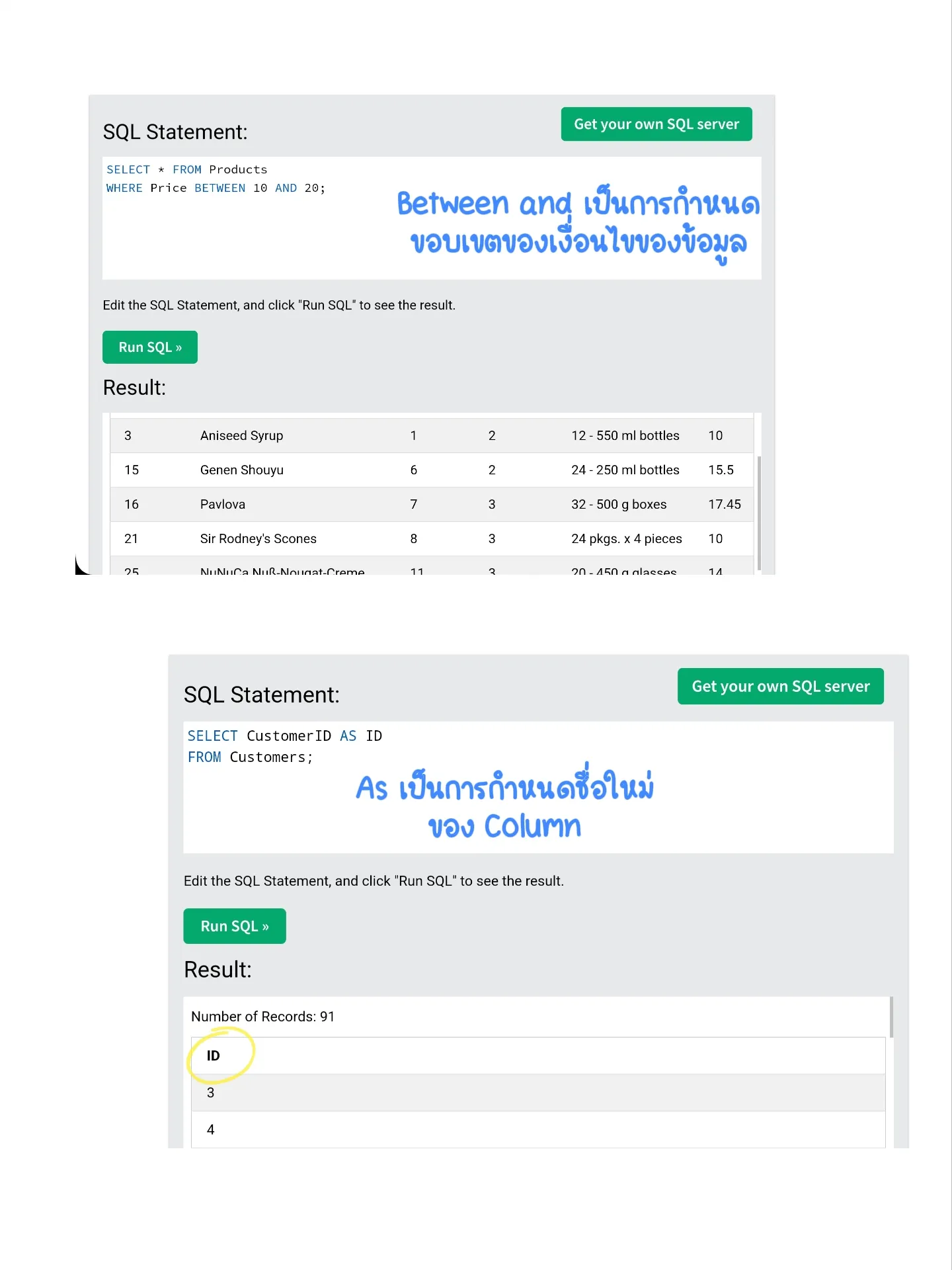Run the BETWEEN query with Run SQL
This screenshot has width=952, height=1270.
point(150,347)
